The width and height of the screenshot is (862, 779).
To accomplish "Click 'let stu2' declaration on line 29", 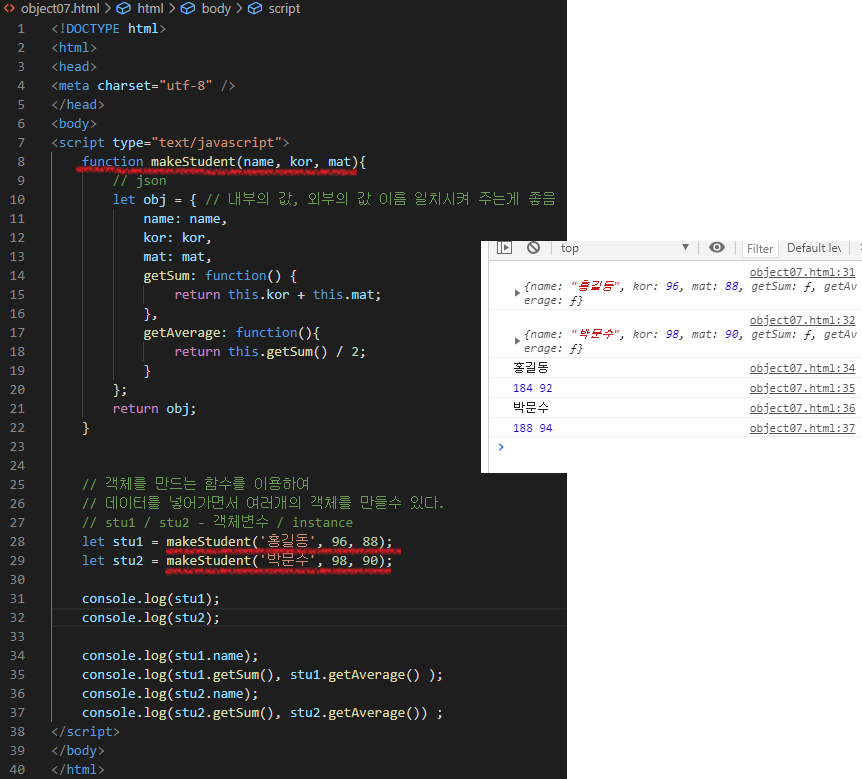I will coord(113,561).
